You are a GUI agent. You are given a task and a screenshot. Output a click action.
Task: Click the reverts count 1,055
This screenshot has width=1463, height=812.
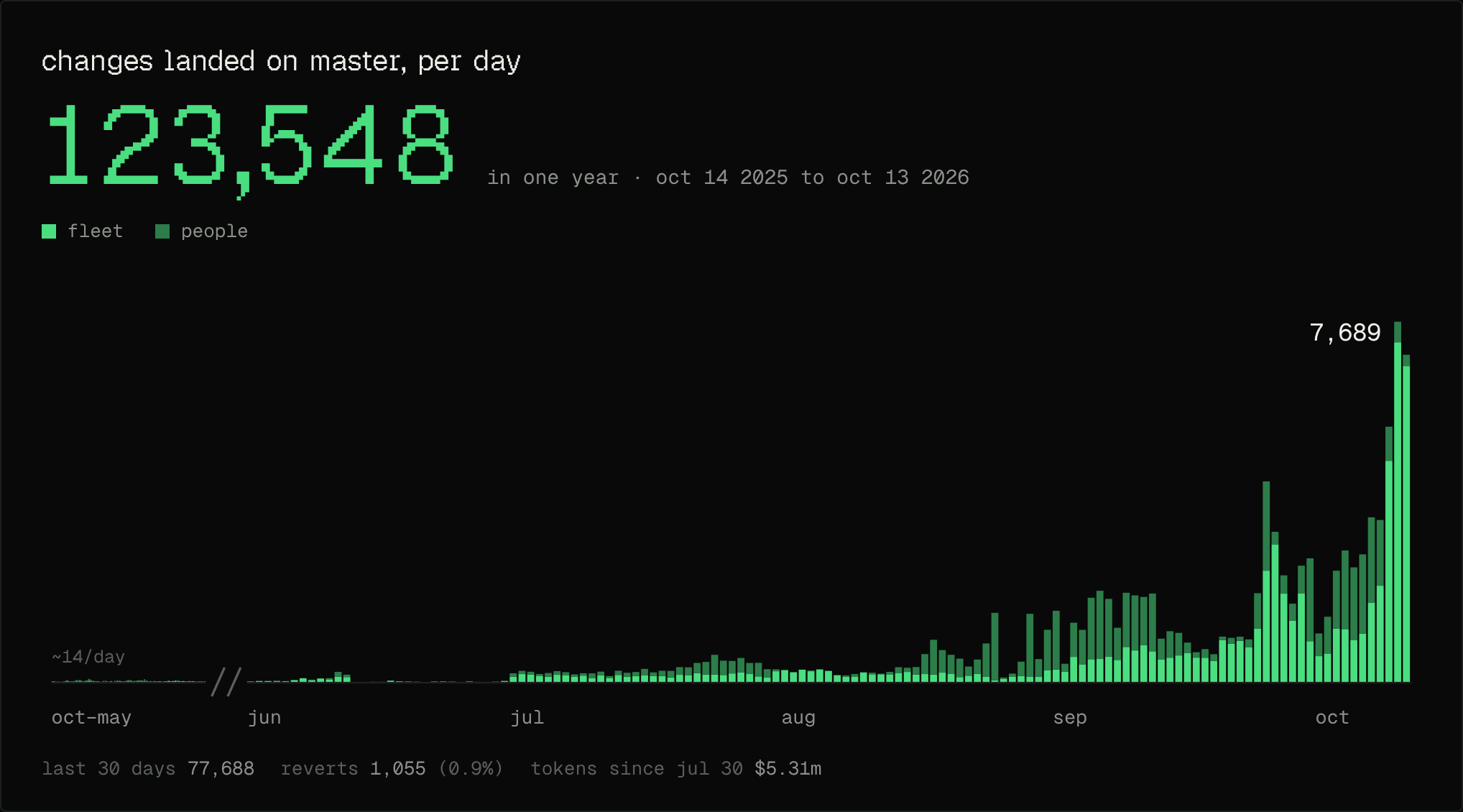click(397, 769)
